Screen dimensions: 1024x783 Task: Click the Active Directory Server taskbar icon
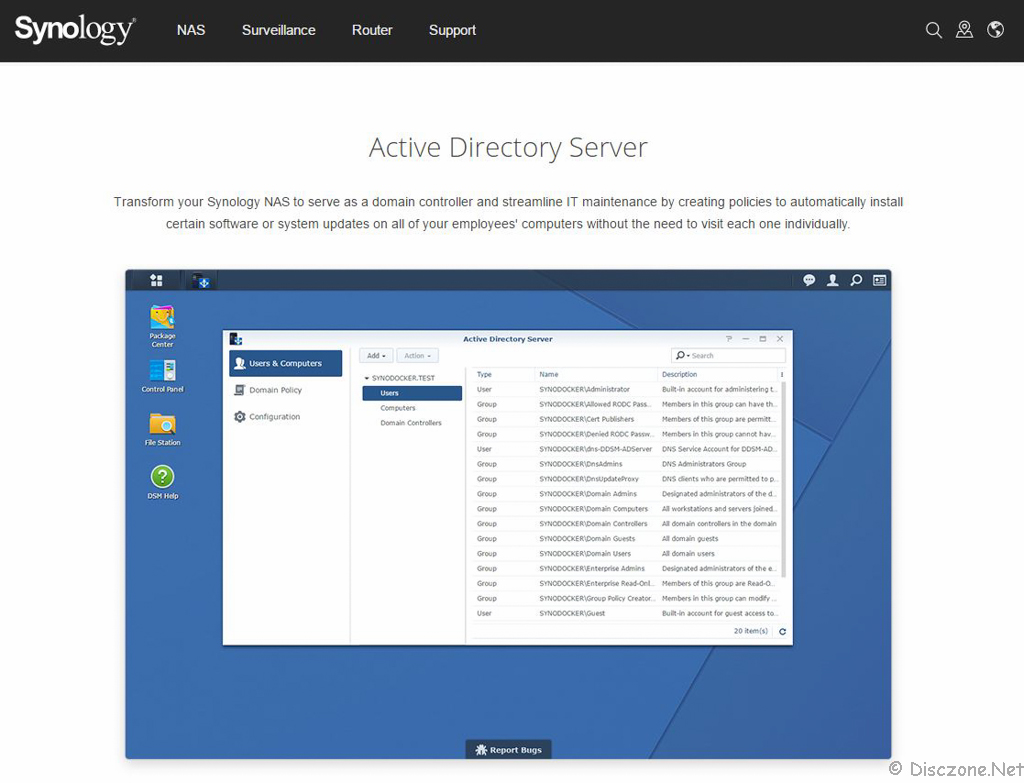pyautogui.click(x=202, y=281)
